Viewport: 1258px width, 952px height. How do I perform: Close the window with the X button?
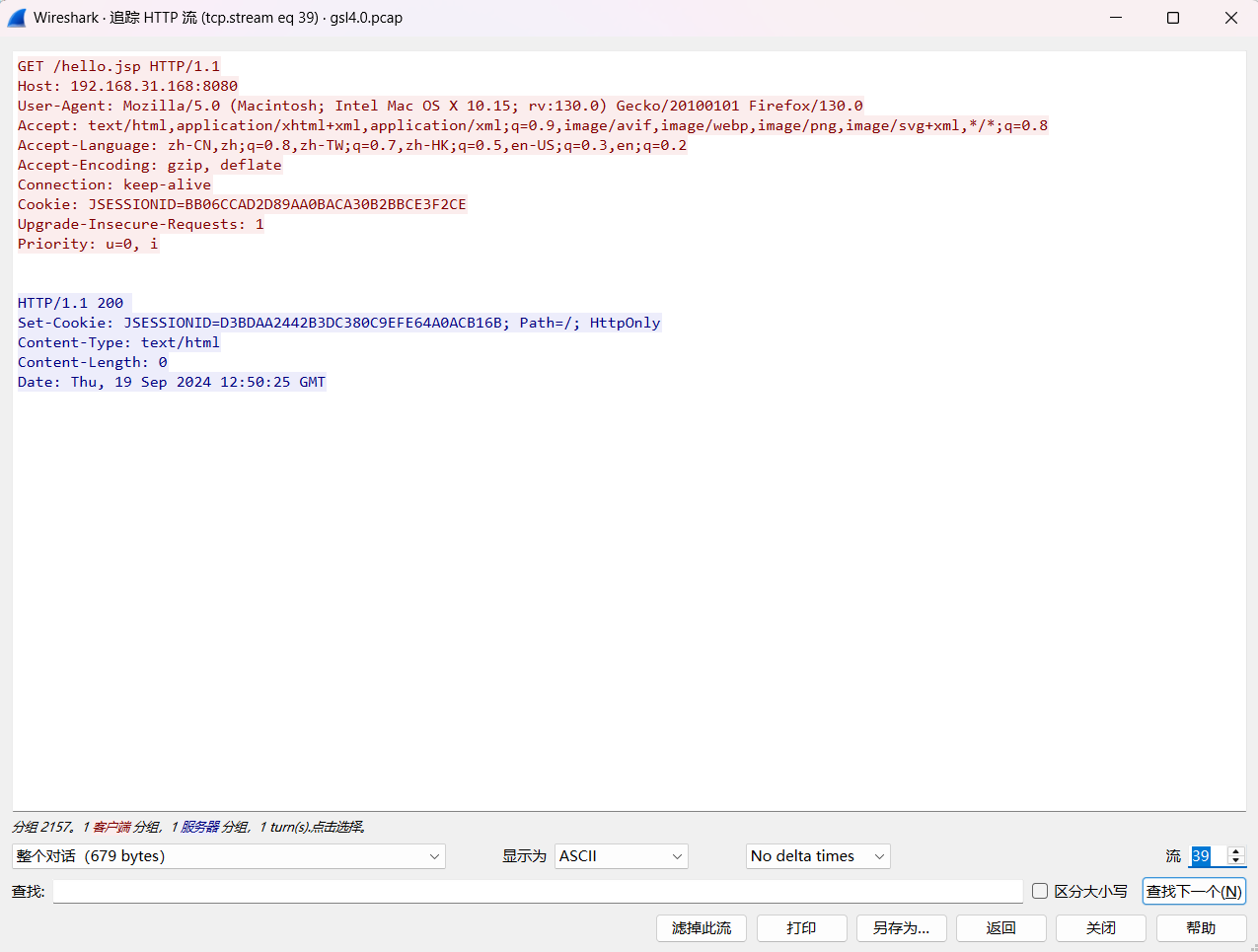(x=1230, y=18)
